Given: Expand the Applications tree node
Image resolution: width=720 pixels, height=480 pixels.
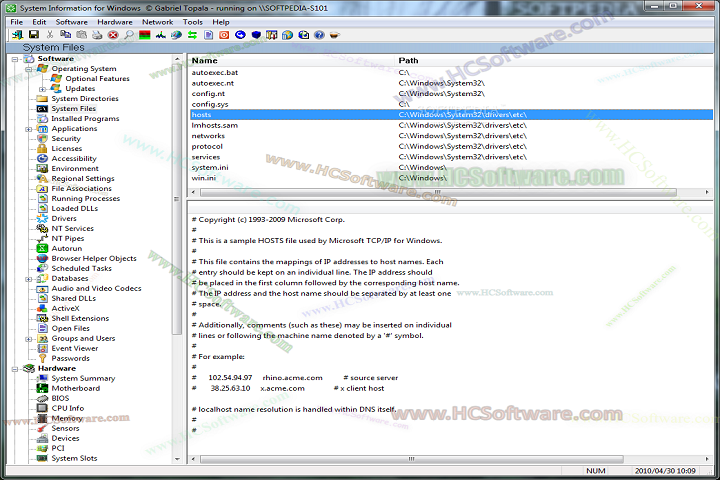Looking at the screenshot, I should tap(28, 129).
